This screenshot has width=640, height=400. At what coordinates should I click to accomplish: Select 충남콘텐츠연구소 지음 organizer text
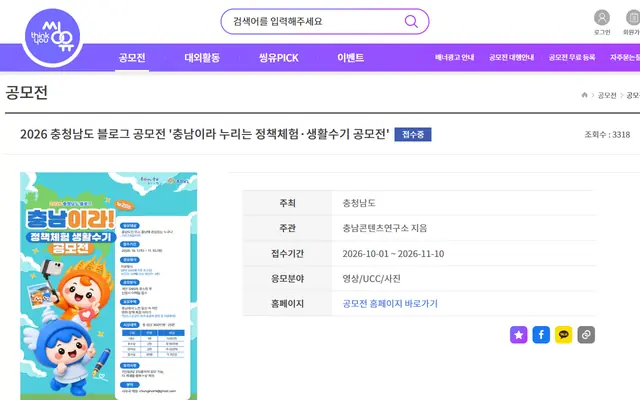point(384,228)
